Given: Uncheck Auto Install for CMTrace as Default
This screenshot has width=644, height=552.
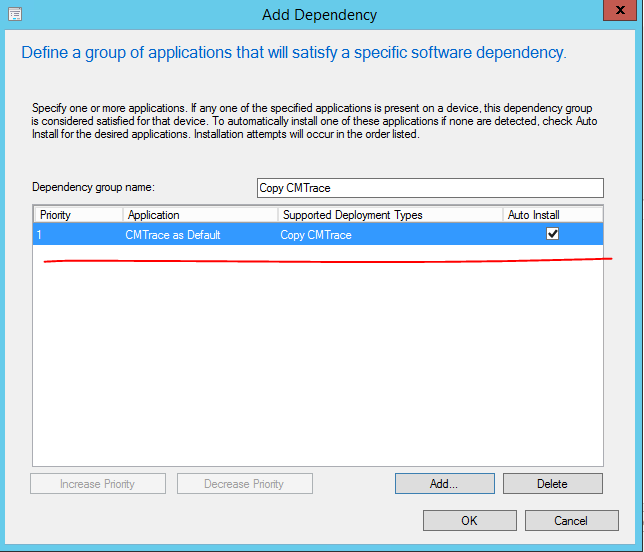Looking at the screenshot, I should [x=552, y=234].
